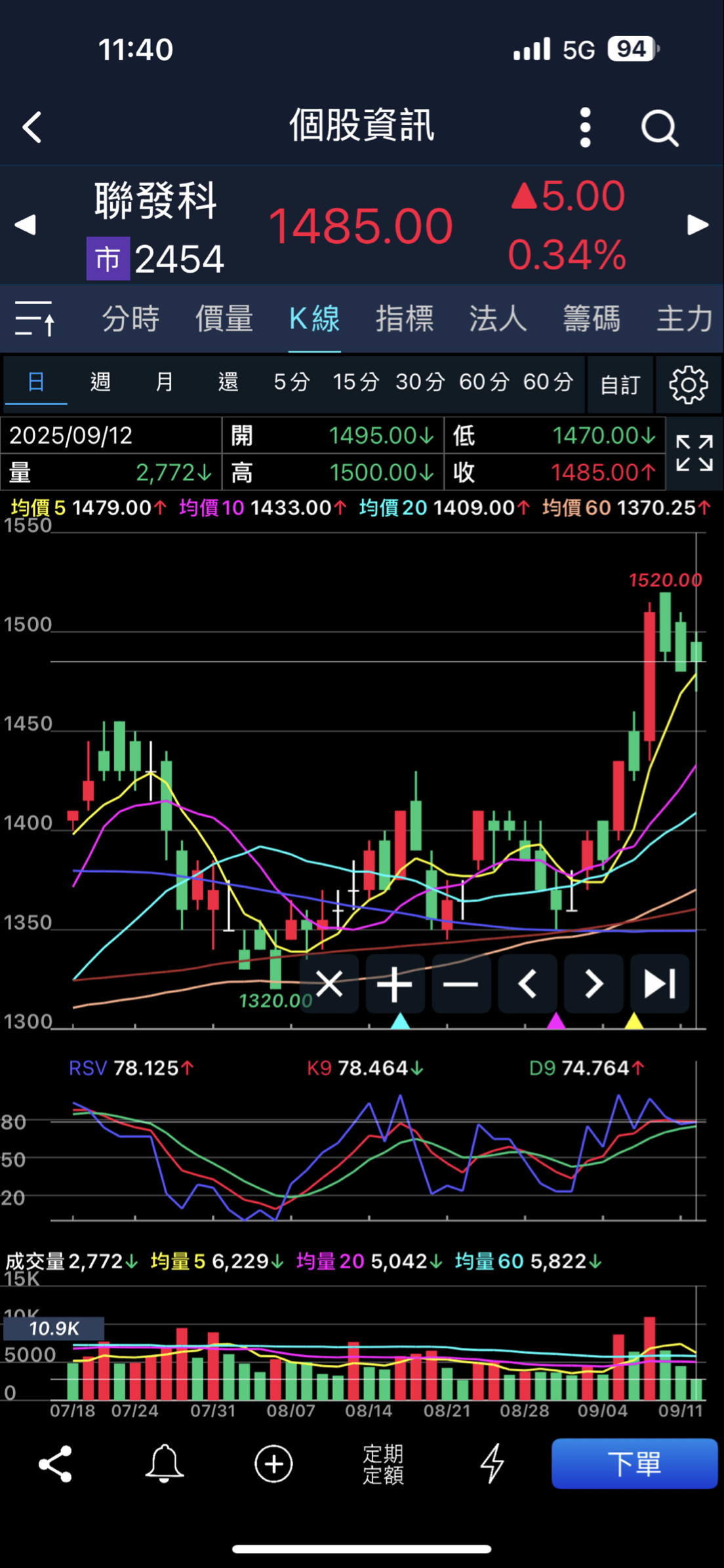This screenshot has height=1568, width=724.
Task: Expand chart to fullscreen
Action: [694, 453]
